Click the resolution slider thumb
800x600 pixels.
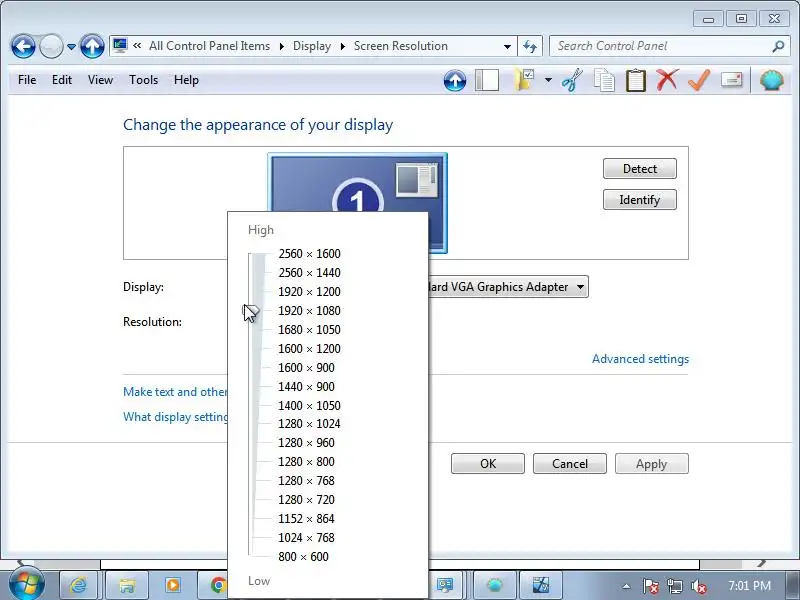pos(250,311)
